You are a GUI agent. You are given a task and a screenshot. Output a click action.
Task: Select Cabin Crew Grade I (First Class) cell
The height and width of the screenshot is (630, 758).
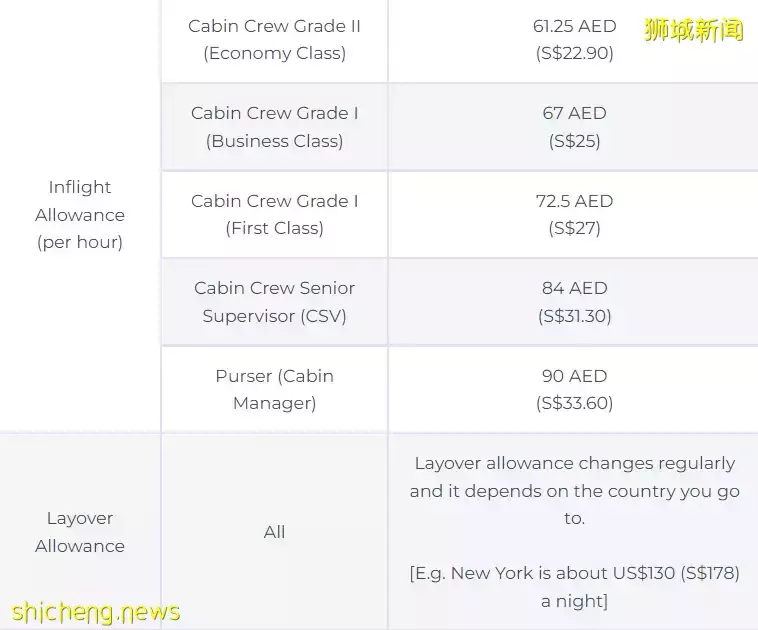pos(274,214)
